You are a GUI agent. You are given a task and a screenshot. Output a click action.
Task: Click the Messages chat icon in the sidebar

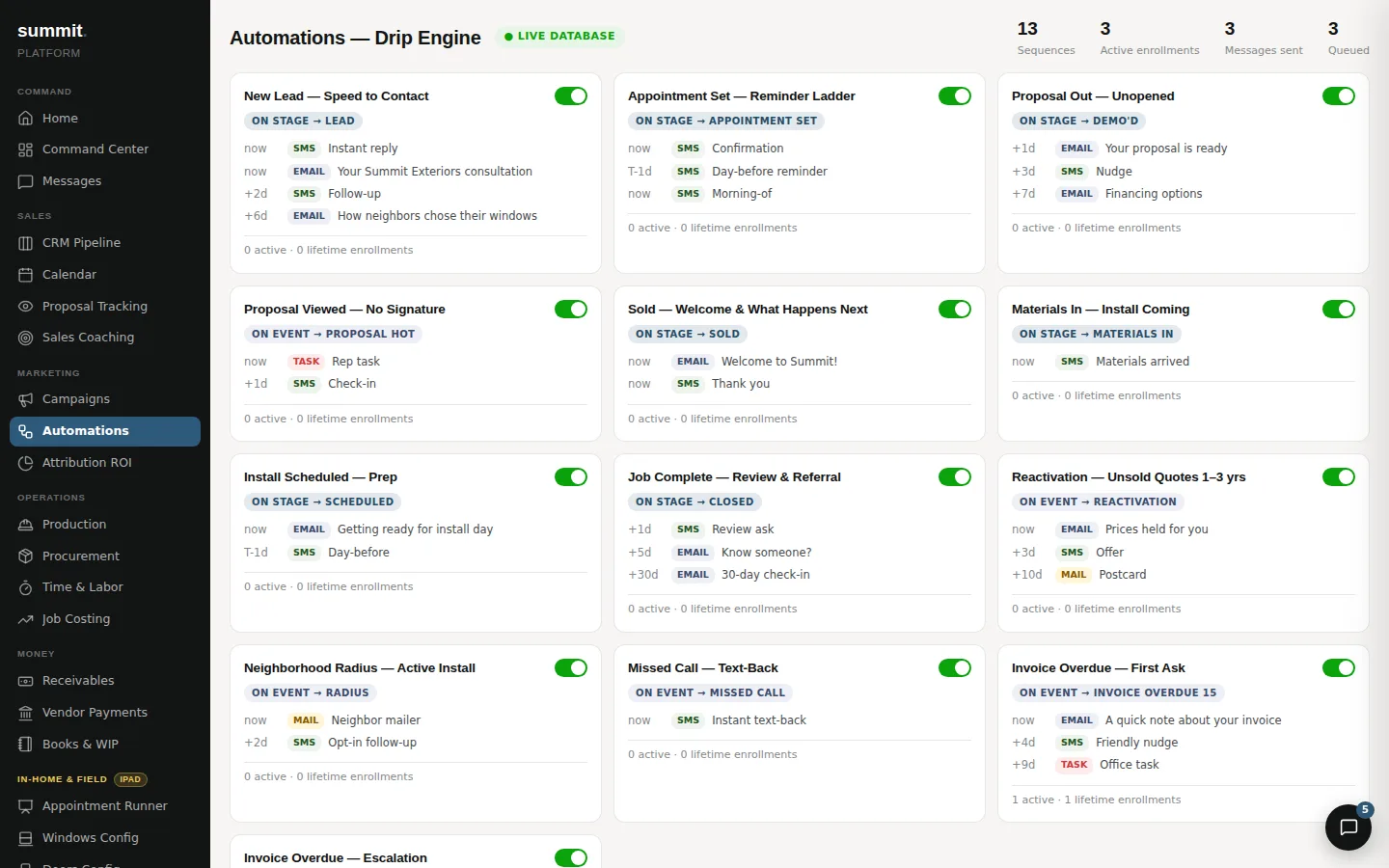(x=26, y=181)
